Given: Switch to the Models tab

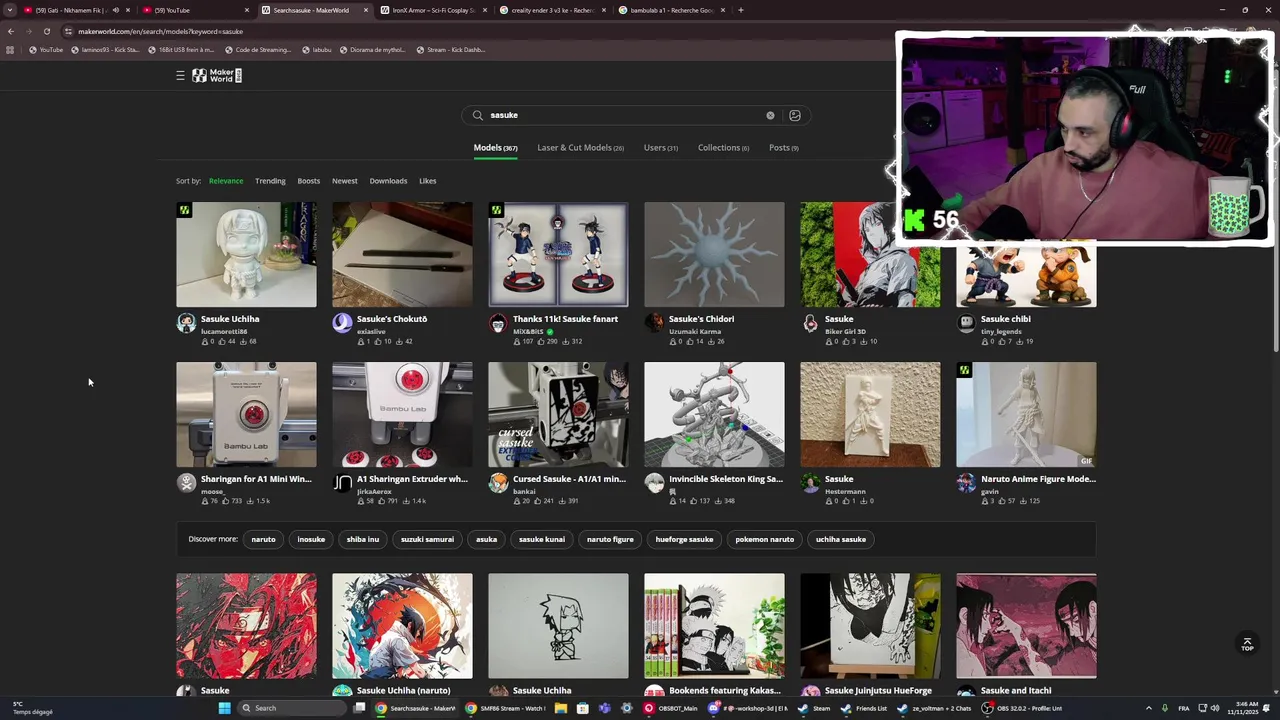Looking at the screenshot, I should pos(495,148).
